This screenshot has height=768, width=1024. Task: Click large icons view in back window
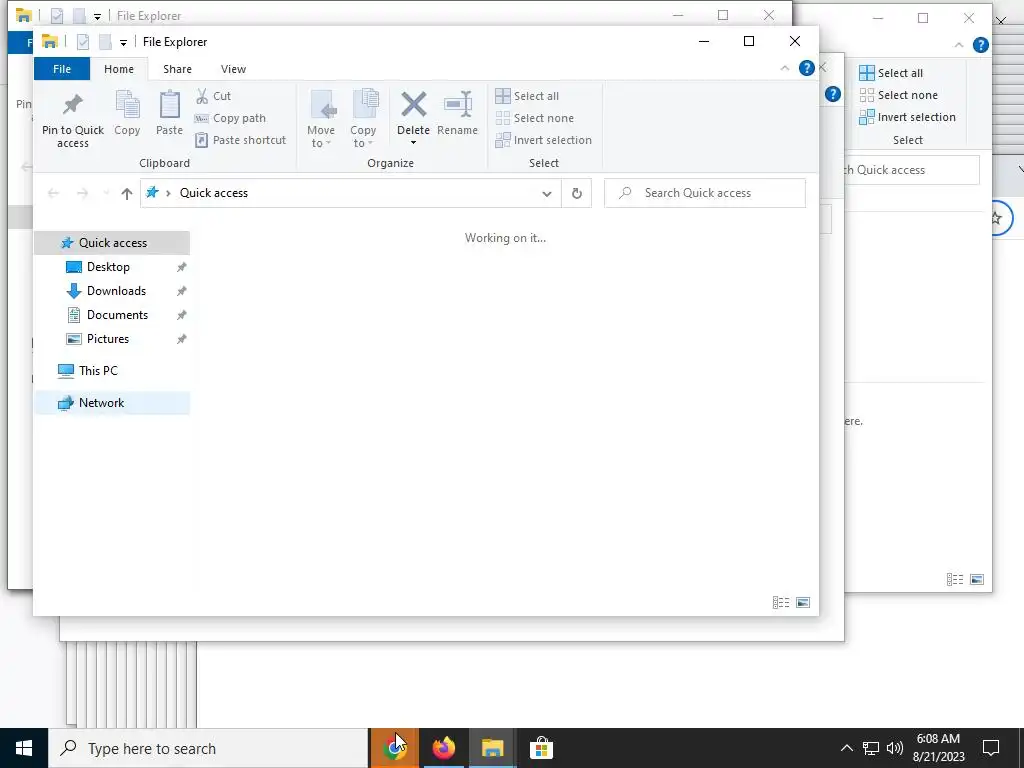point(977,579)
